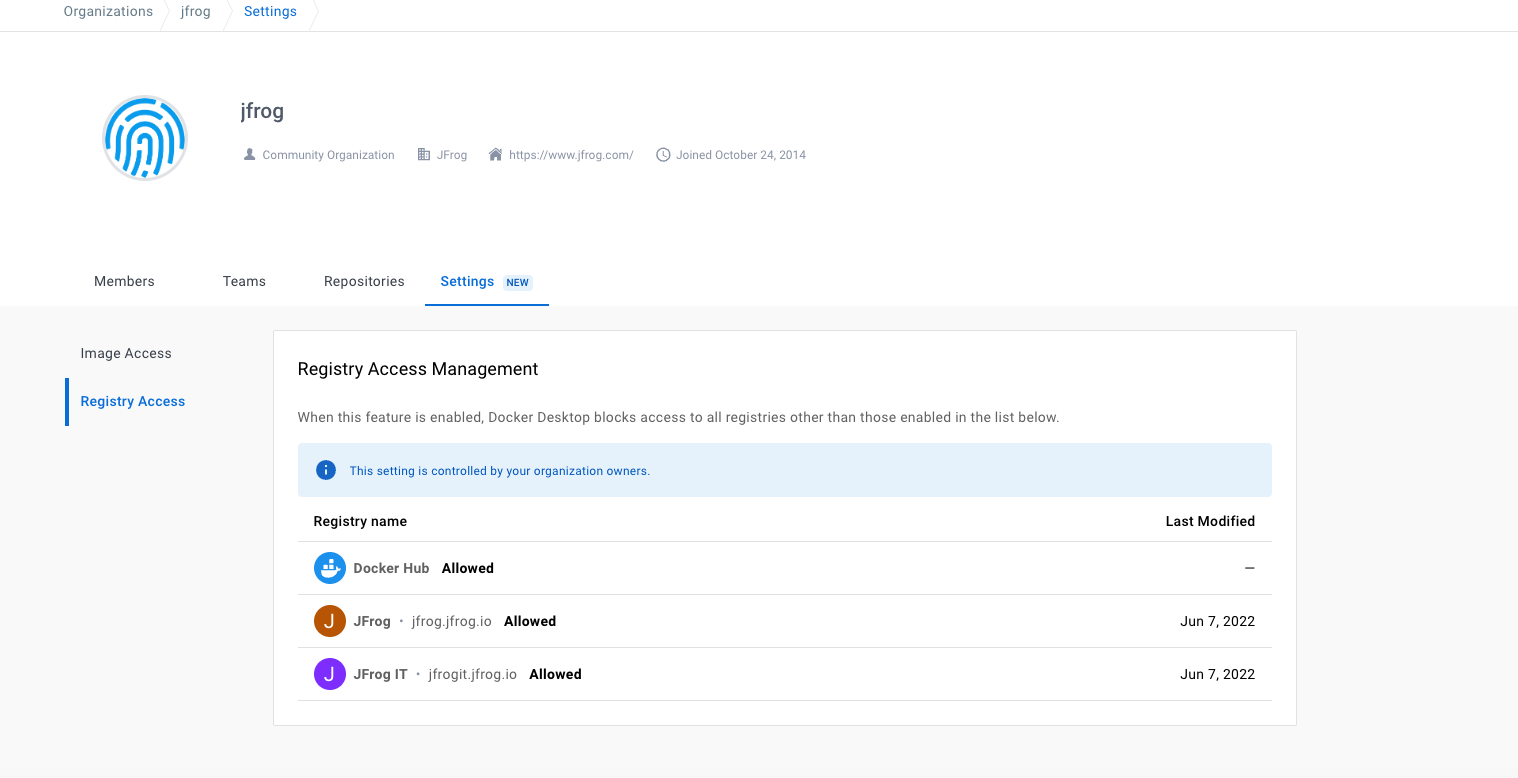The image size is (1518, 778).
Task: Open the https://www.jfrog.com/ link
Action: (571, 154)
